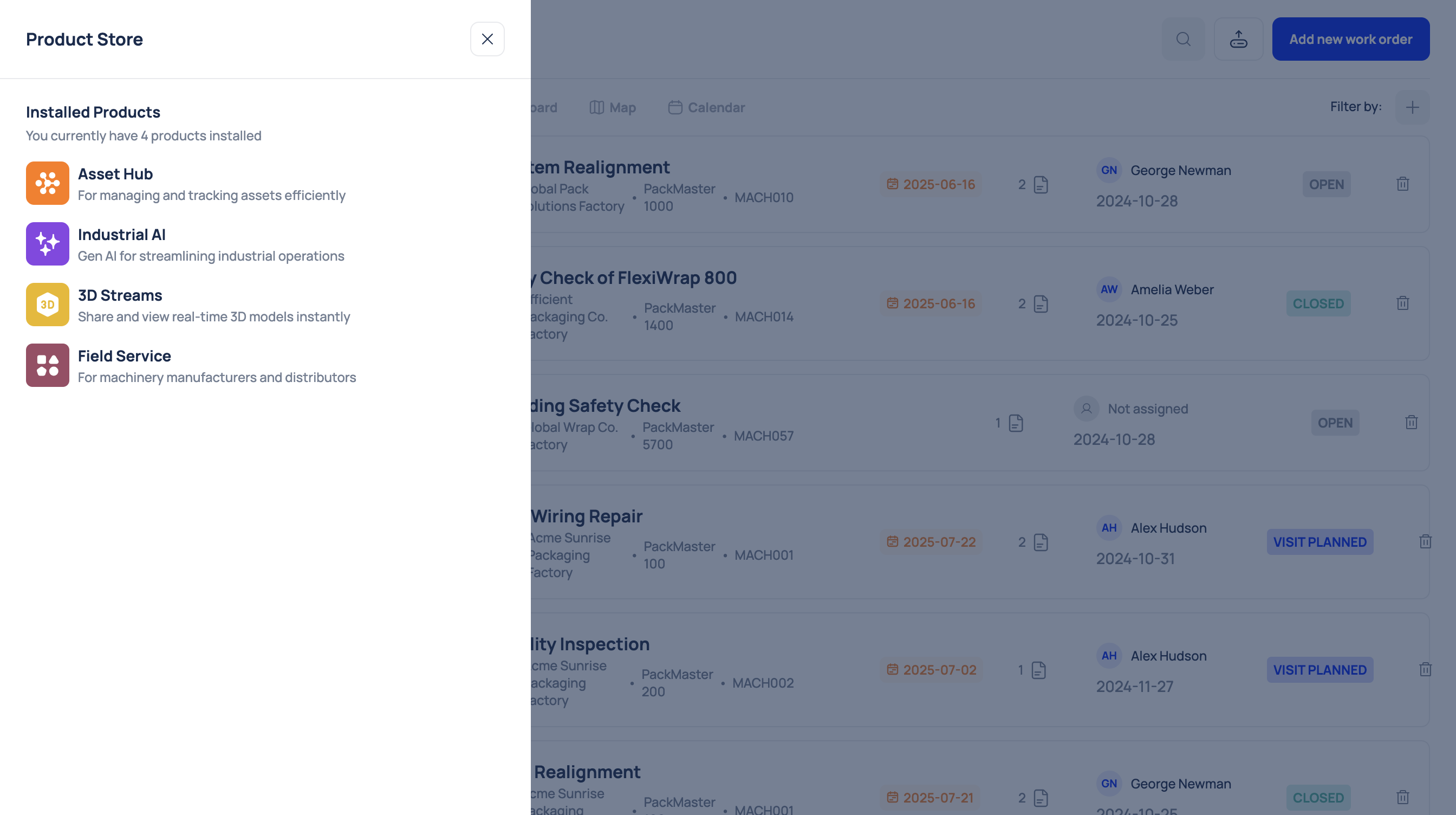Open the 3D Streams product icon
This screenshot has width=1456, height=815.
pyautogui.click(x=48, y=305)
